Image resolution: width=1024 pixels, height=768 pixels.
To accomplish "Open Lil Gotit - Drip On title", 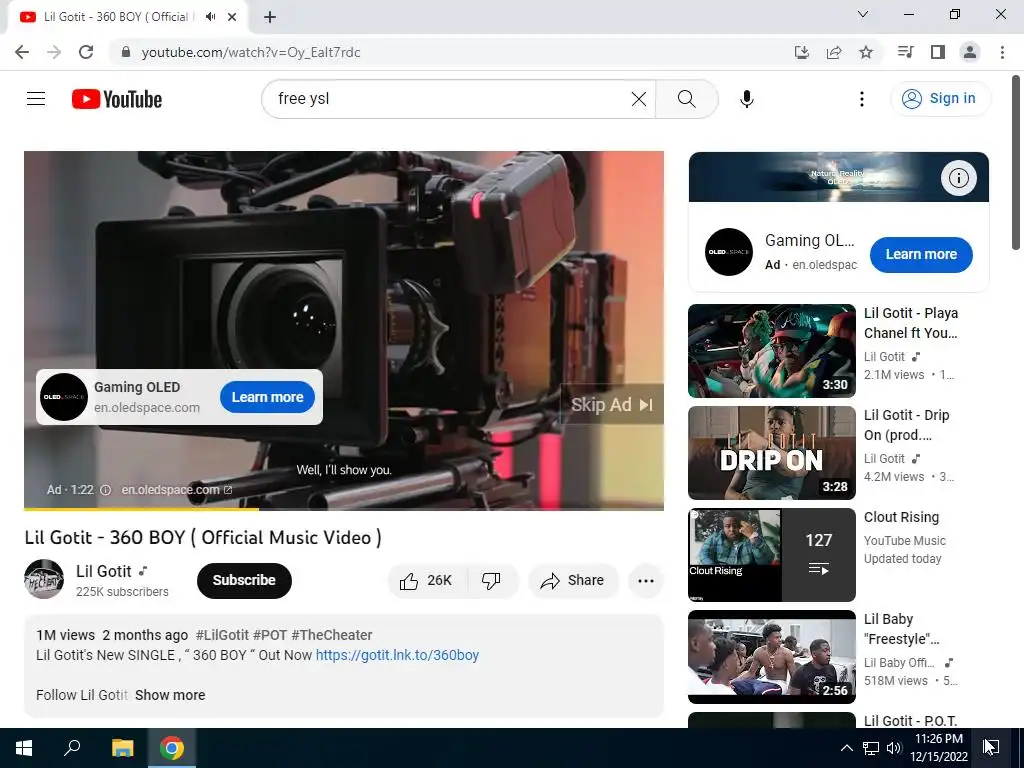I will pos(907,424).
